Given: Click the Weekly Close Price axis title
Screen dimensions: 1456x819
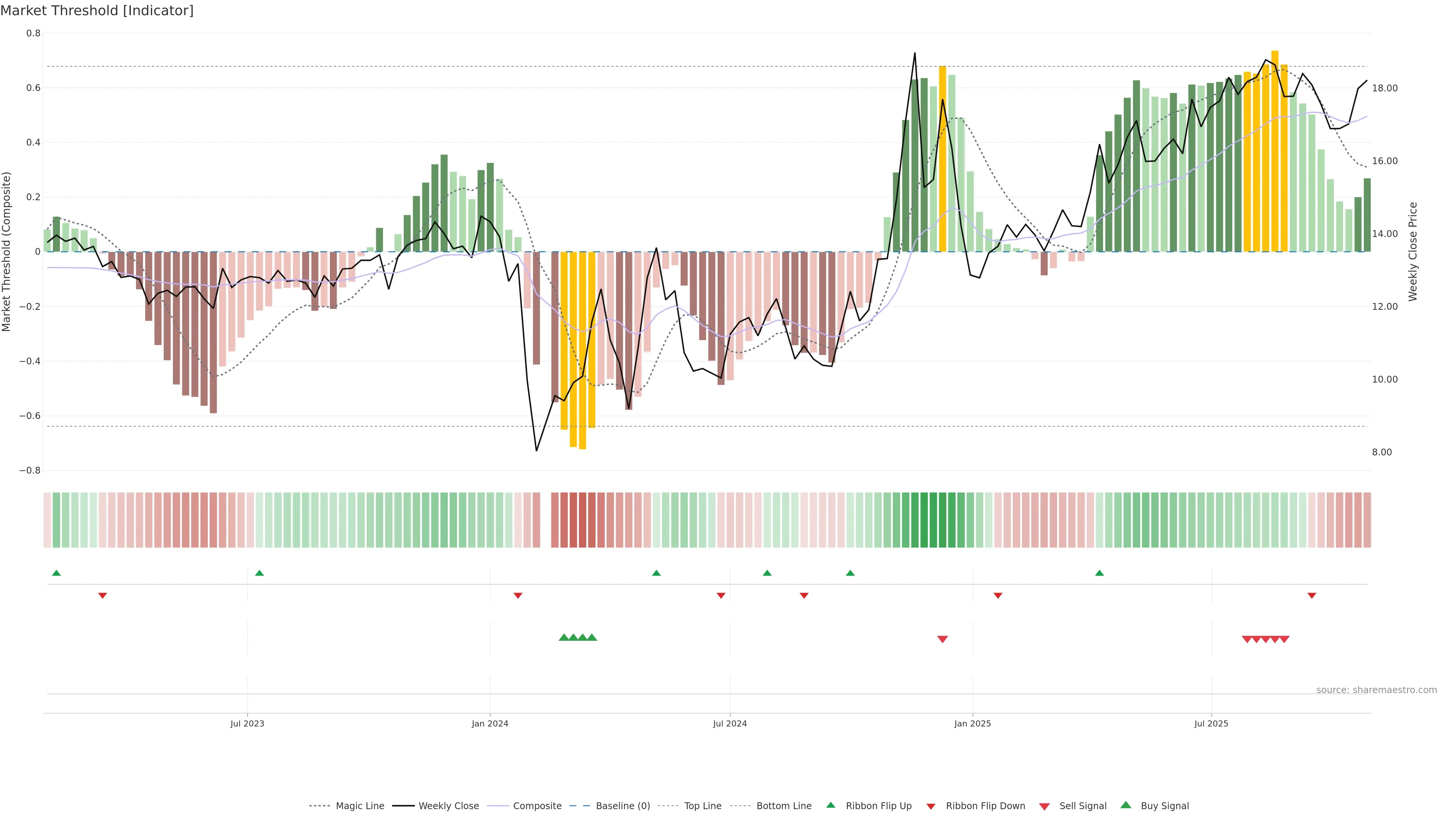Looking at the screenshot, I should pyautogui.click(x=1413, y=251).
